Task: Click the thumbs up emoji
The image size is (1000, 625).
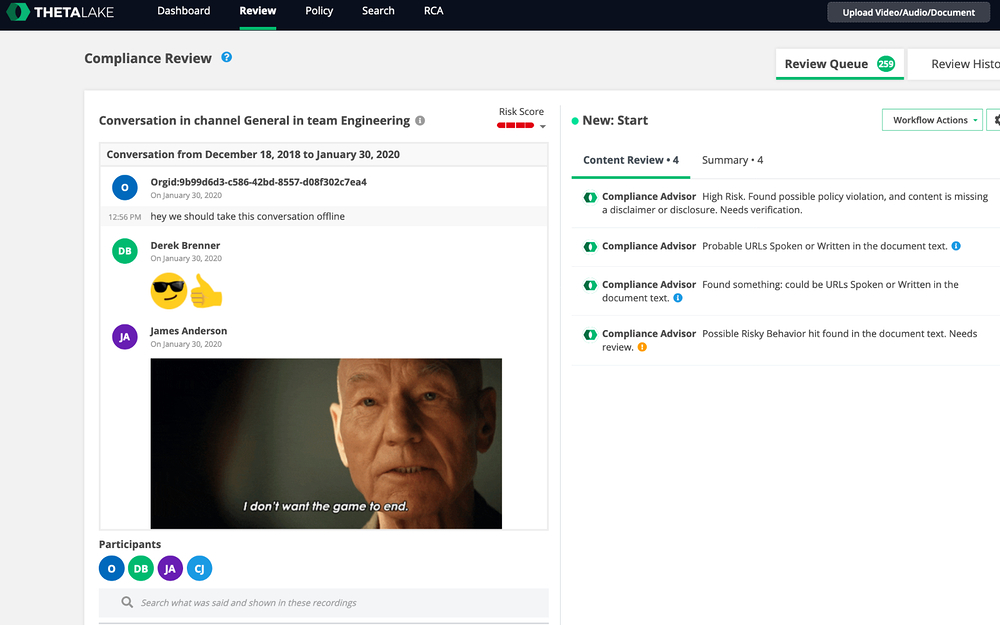Action: (x=206, y=291)
